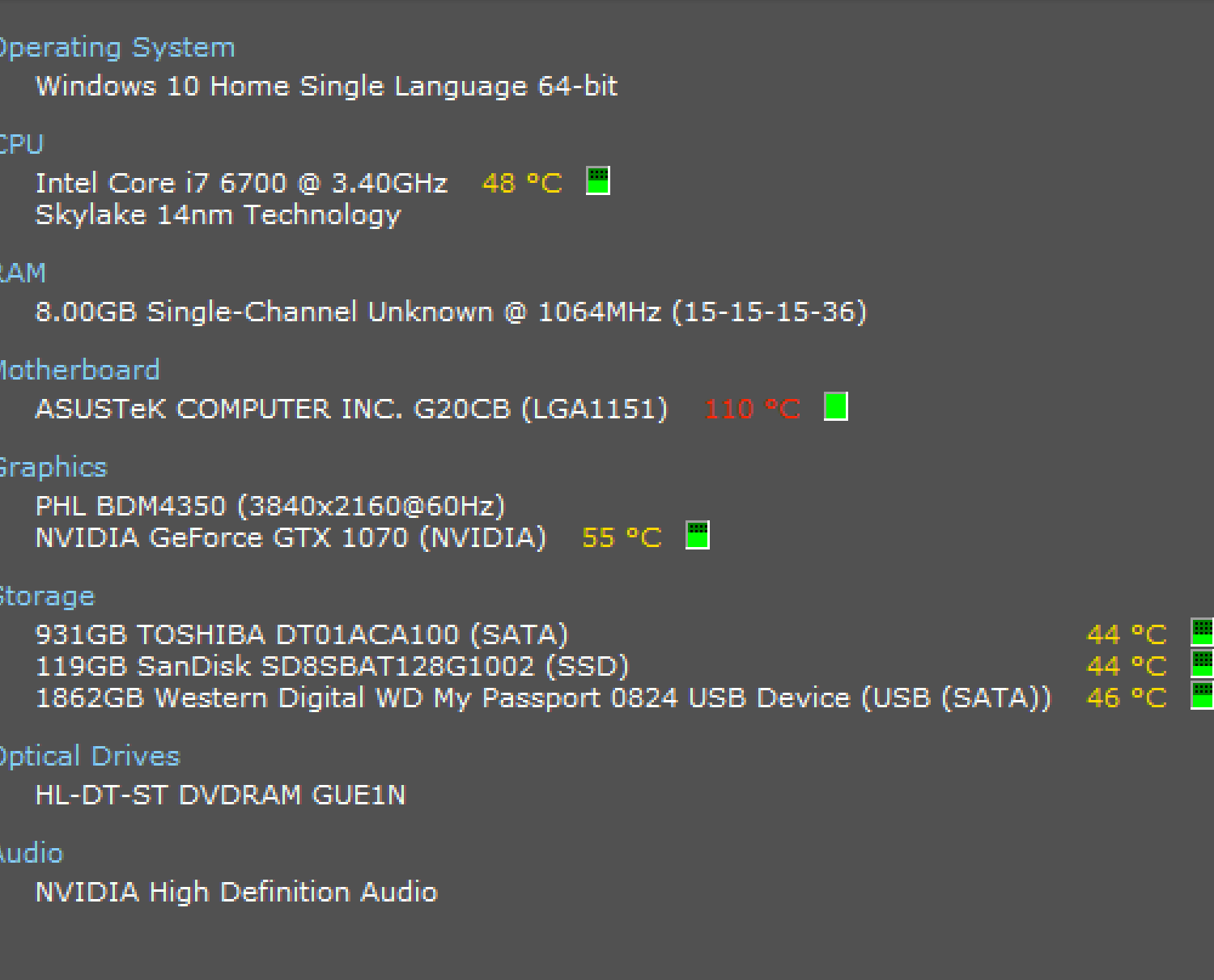Open the Optical Drives section heading
The height and width of the screenshot is (980, 1214).
pos(89,757)
